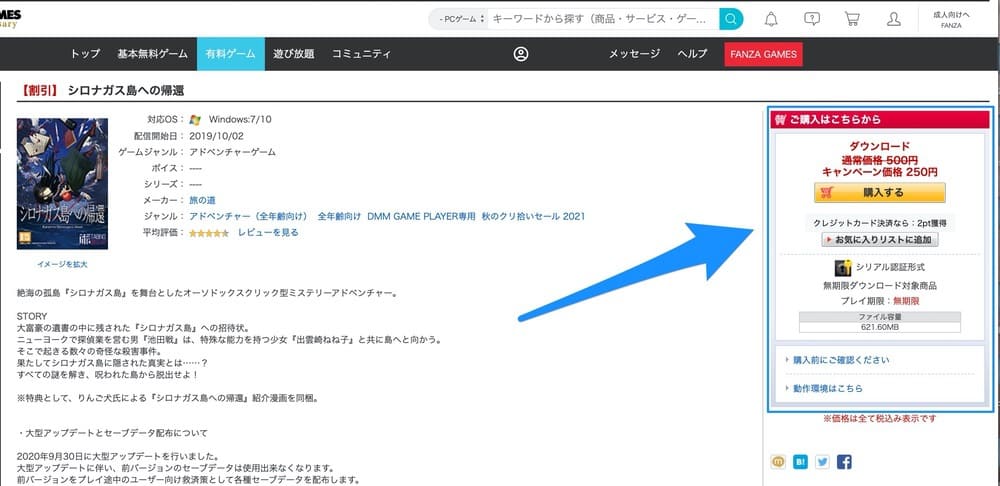1000x486 pixels.
Task: Share the page on Twitter
Action: coord(822,462)
